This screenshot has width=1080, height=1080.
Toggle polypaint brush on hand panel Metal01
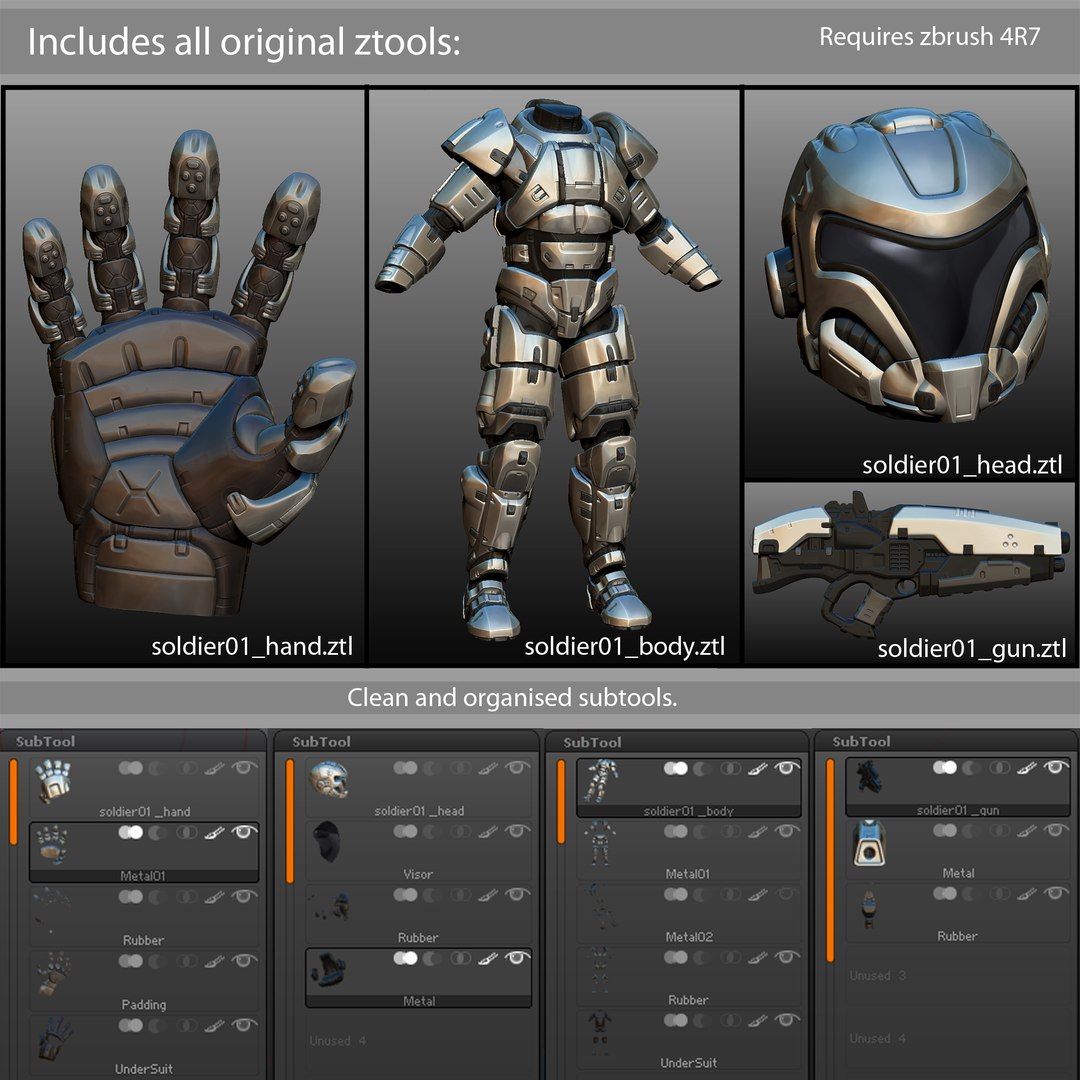[x=215, y=832]
